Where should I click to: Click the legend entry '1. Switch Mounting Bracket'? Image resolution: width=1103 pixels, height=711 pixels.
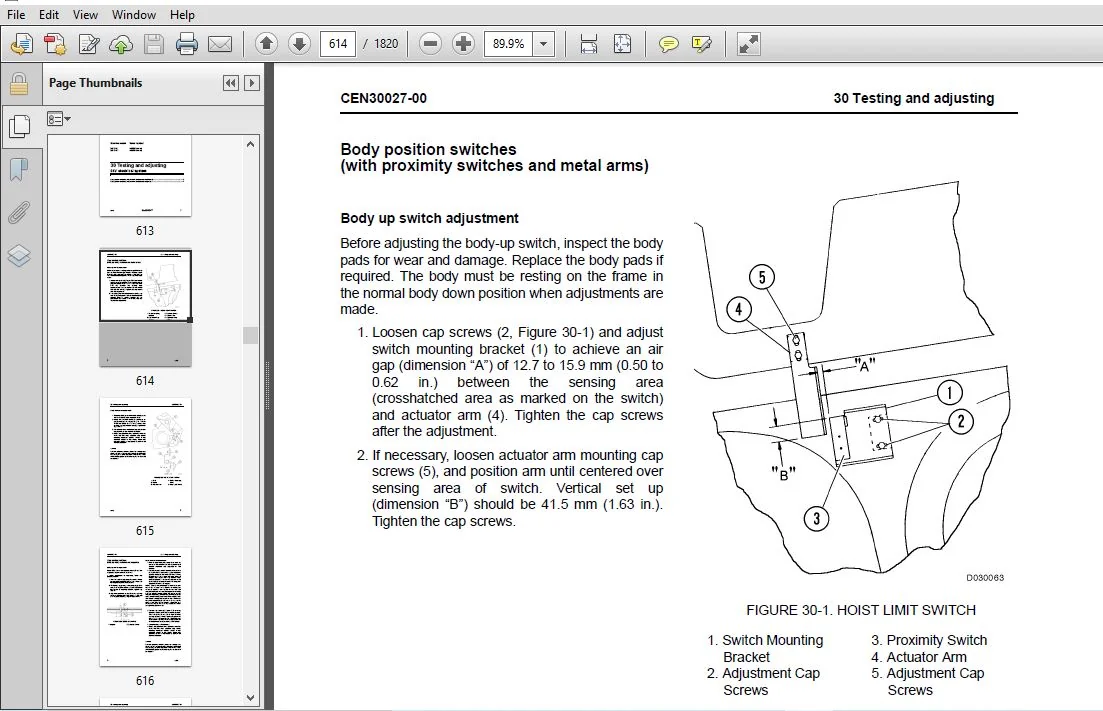point(765,648)
